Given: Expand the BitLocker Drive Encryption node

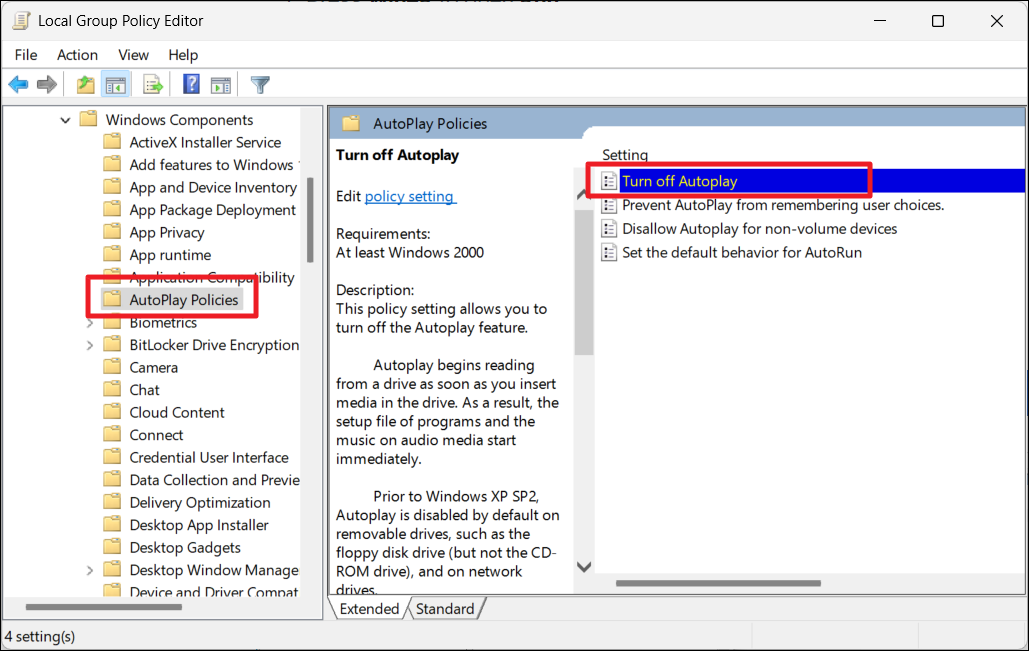Looking at the screenshot, I should [x=90, y=345].
